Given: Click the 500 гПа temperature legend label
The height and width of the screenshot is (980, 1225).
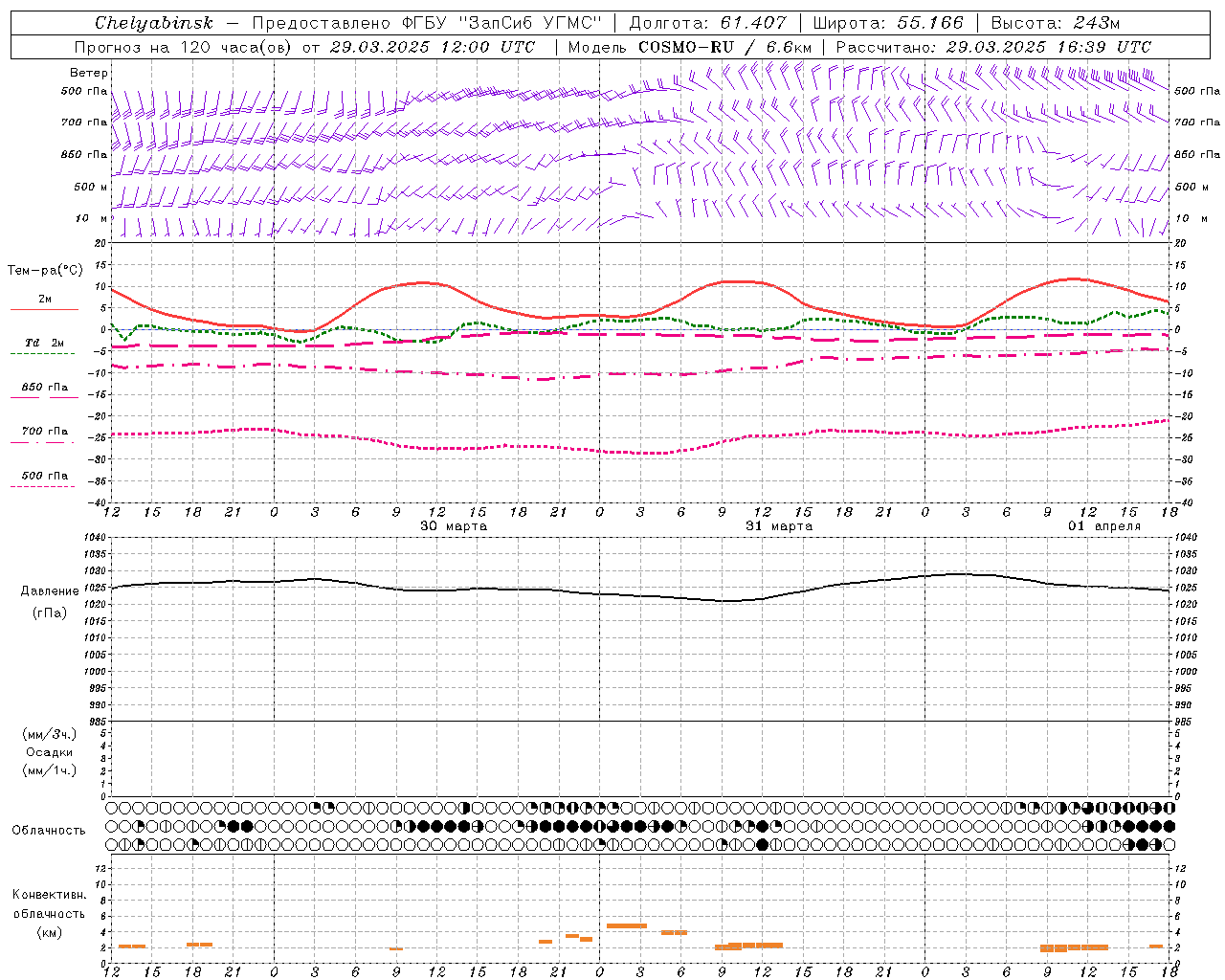Looking at the screenshot, I should tap(45, 476).
